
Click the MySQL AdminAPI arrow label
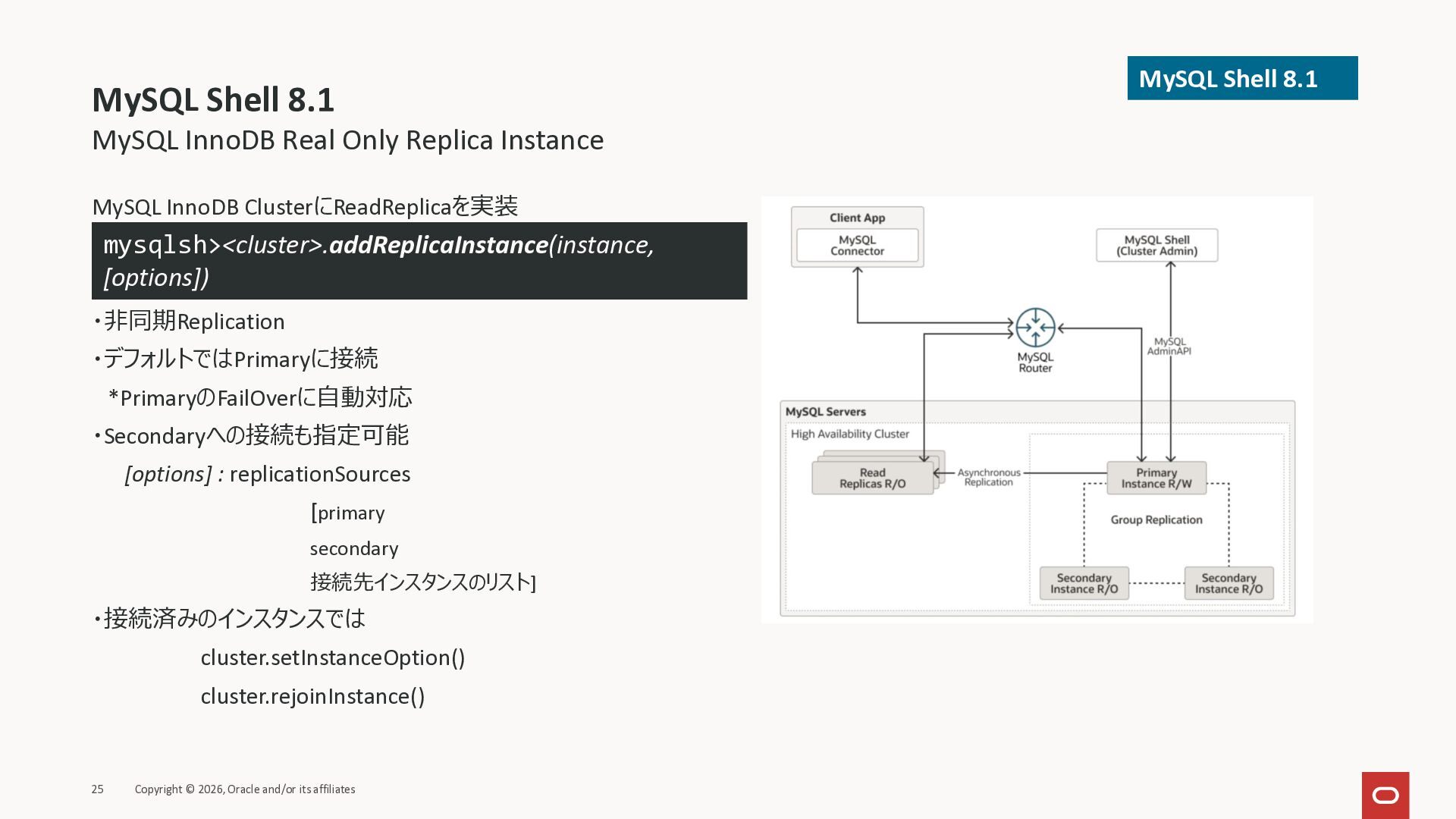tap(1169, 347)
